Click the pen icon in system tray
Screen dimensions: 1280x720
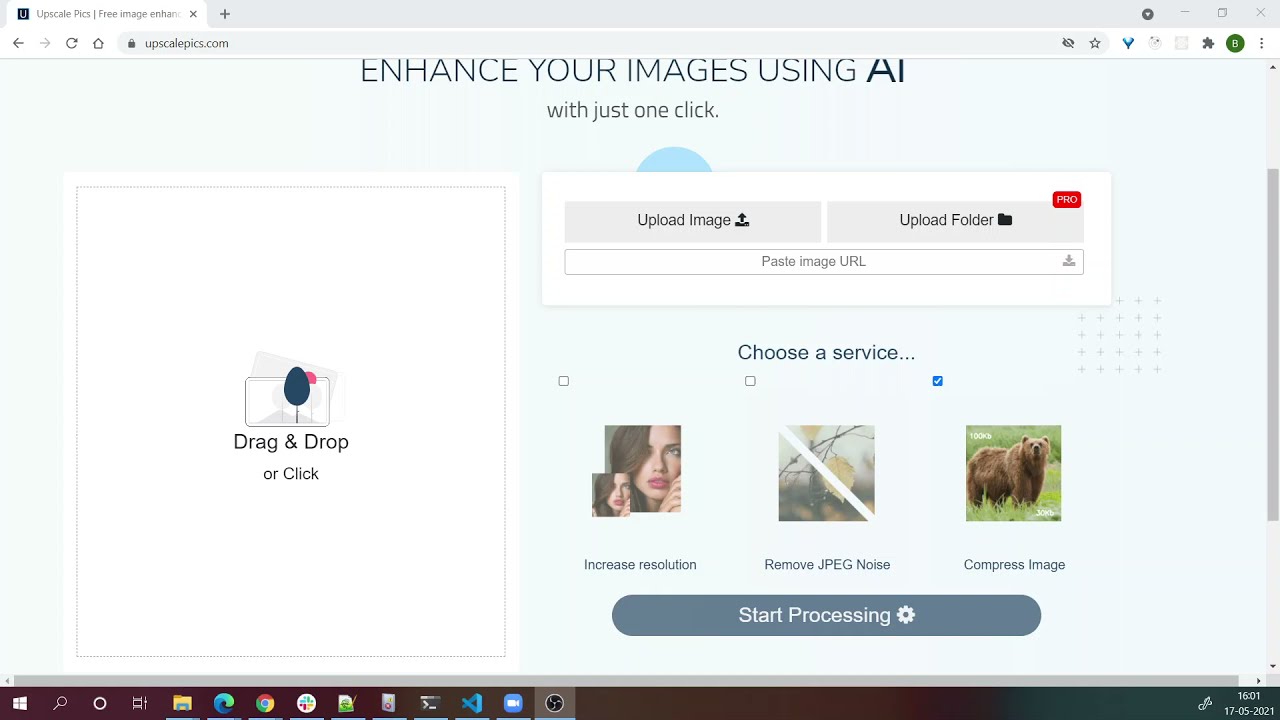coord(1205,703)
